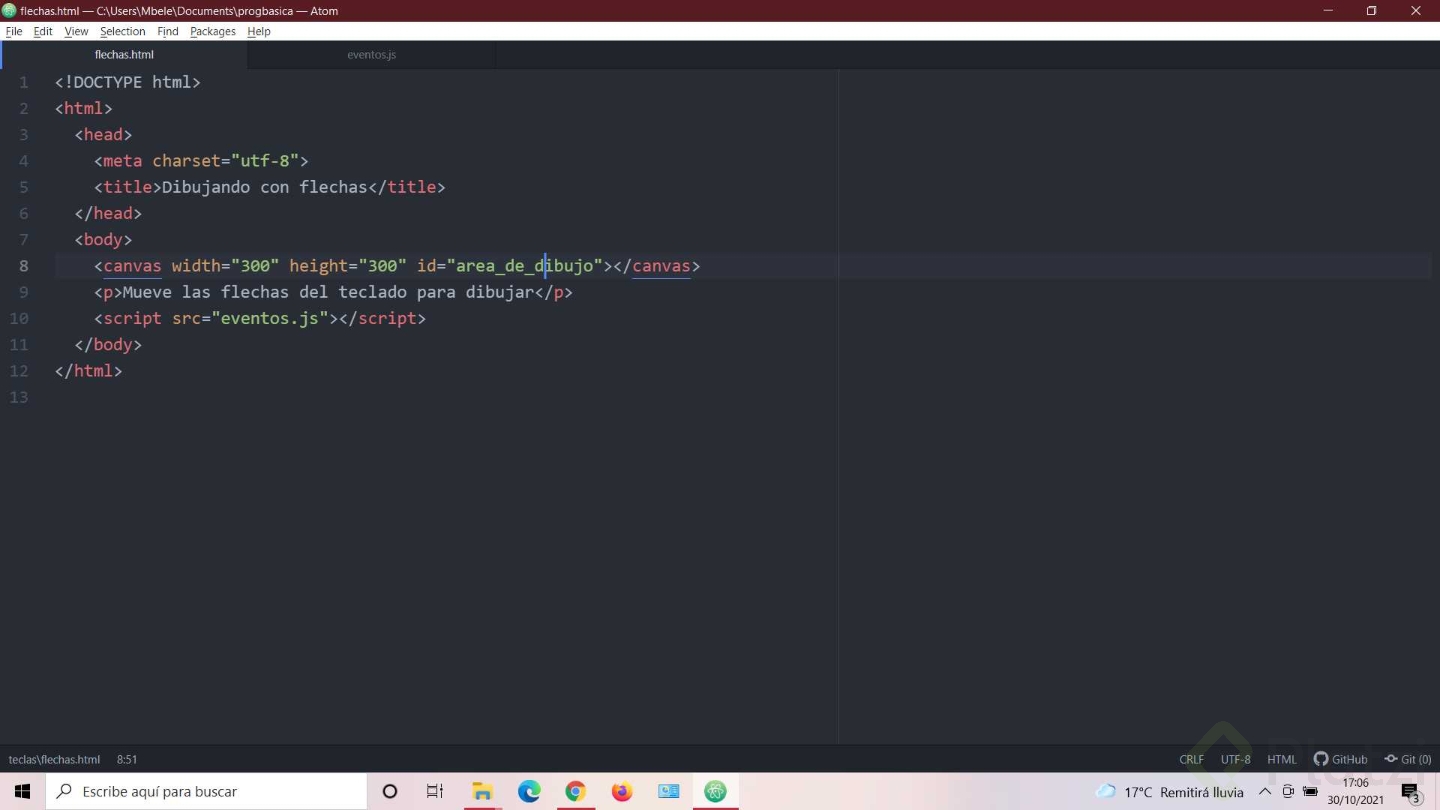Screen dimensions: 1440x810
Task: Launch Google Chrome from the taskbar
Action: point(575,791)
